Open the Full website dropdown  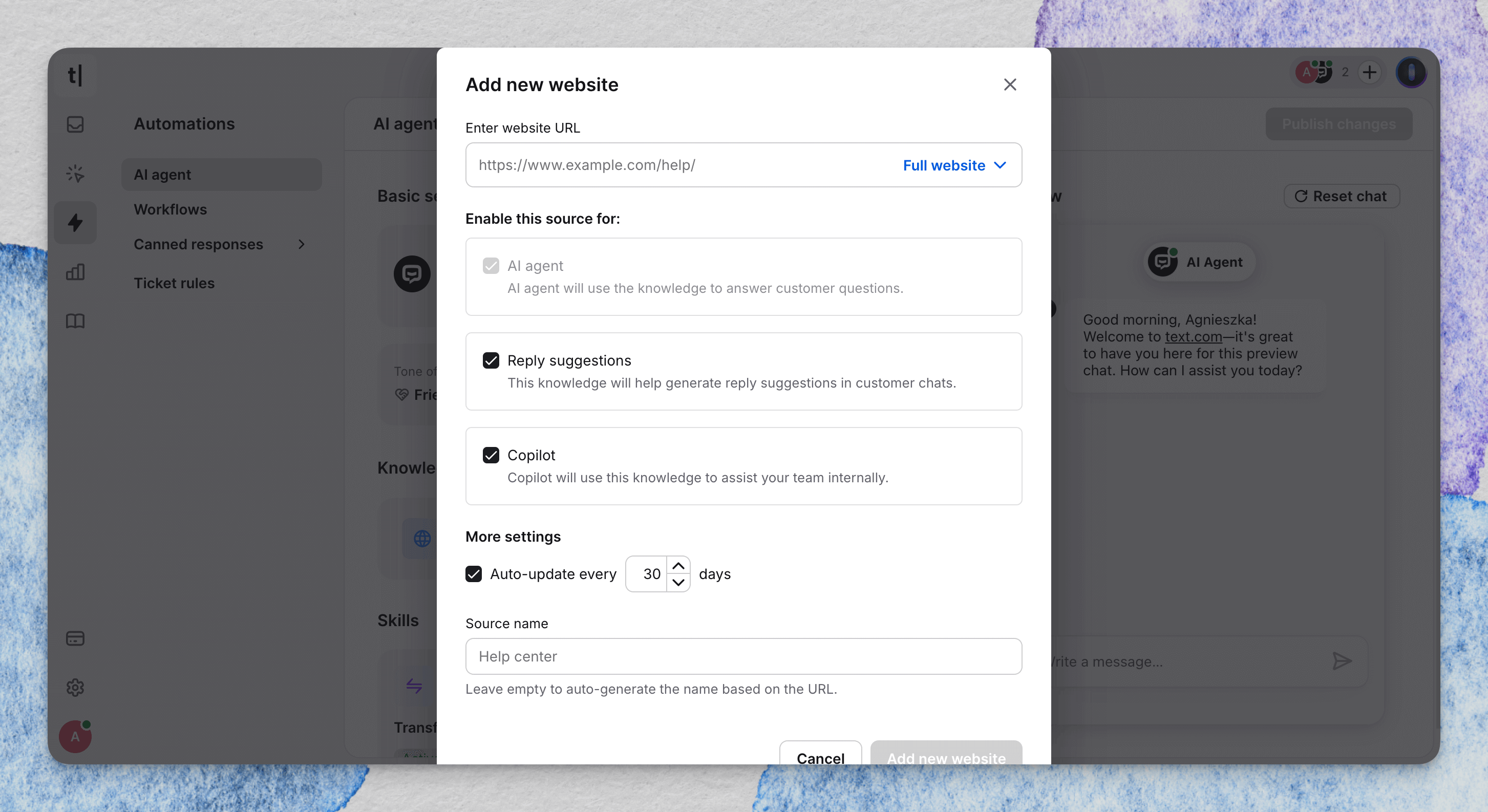click(x=954, y=165)
